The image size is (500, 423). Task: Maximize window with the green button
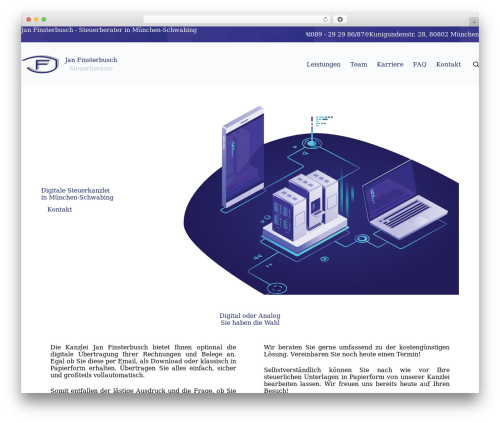tap(44, 20)
